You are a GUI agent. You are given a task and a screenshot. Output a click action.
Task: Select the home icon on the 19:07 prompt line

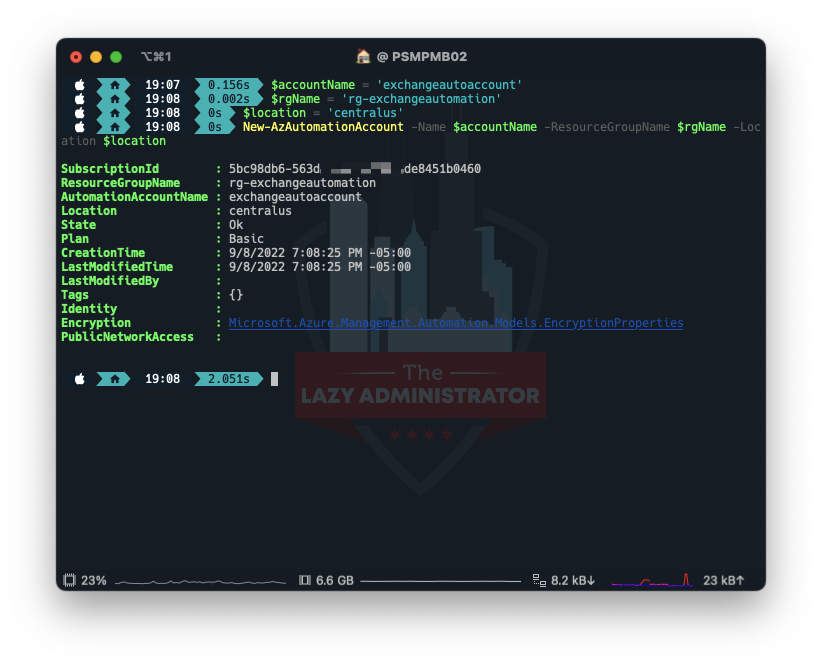tap(115, 84)
